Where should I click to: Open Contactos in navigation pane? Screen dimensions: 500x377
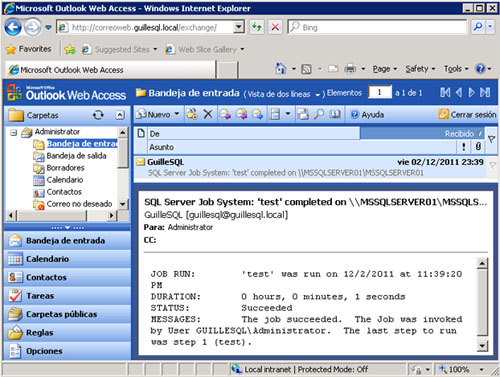point(68,277)
